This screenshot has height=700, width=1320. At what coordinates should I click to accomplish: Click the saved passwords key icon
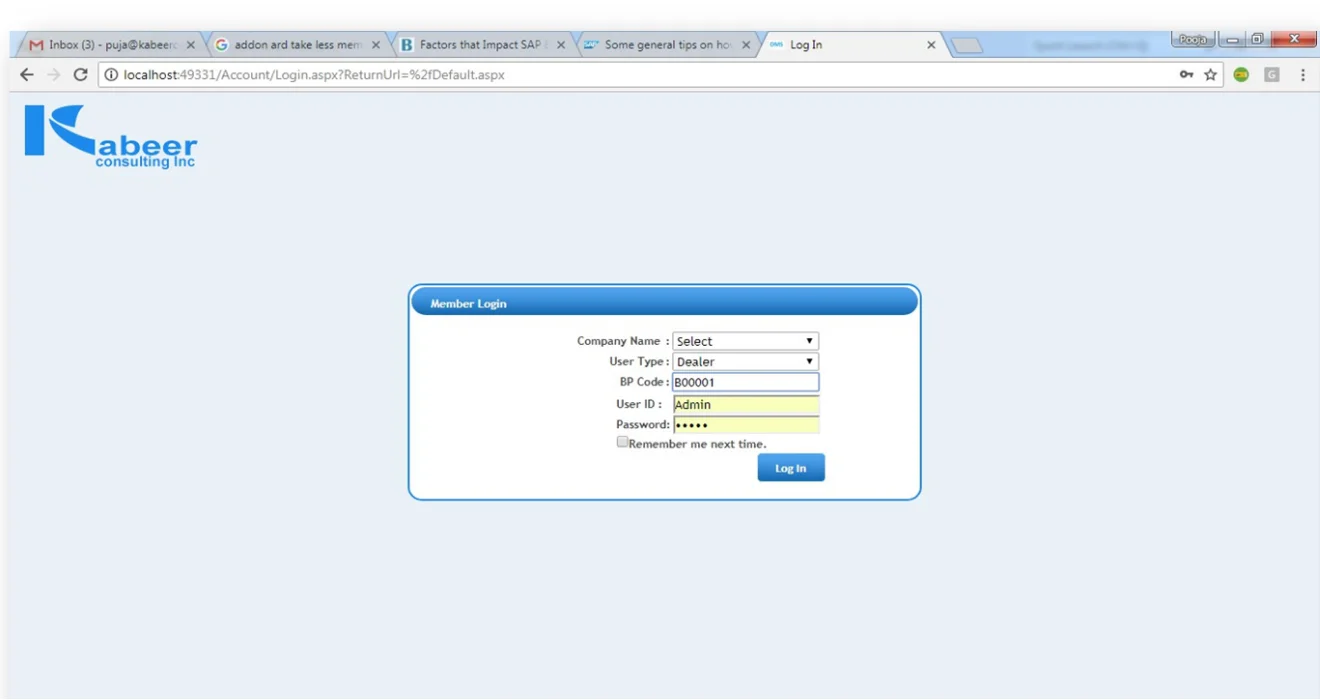(1187, 73)
